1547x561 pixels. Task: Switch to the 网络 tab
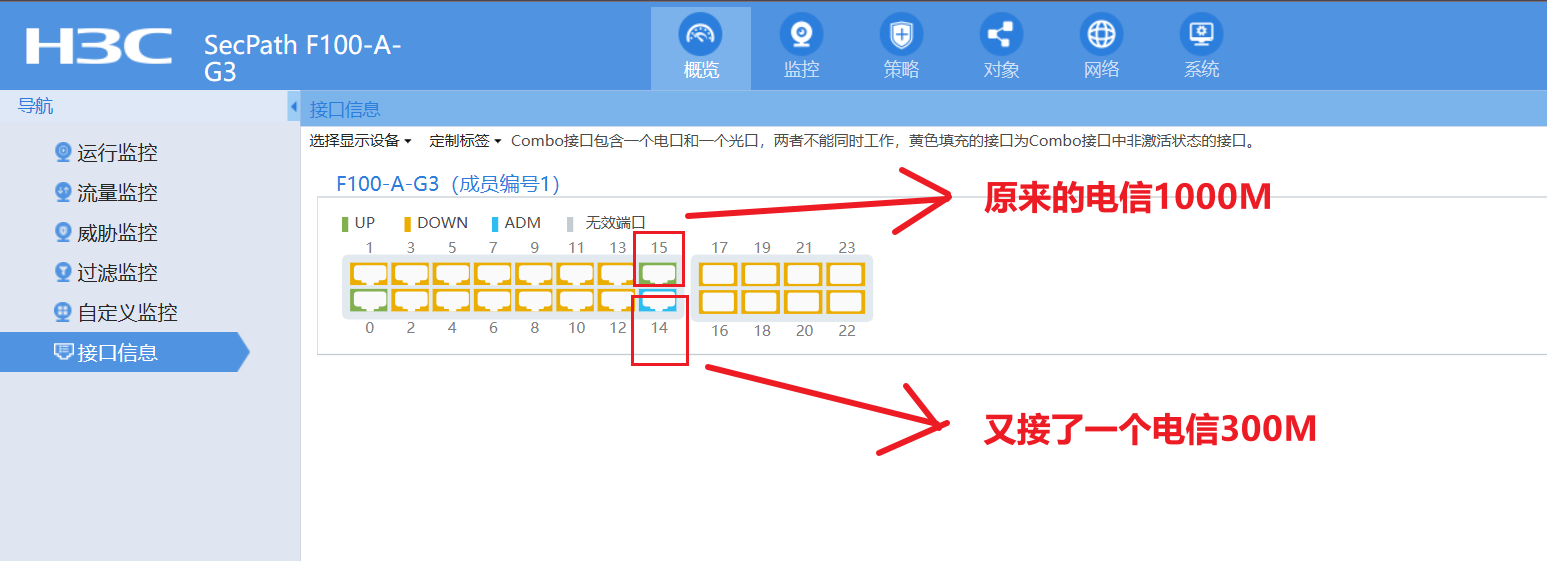click(1101, 47)
